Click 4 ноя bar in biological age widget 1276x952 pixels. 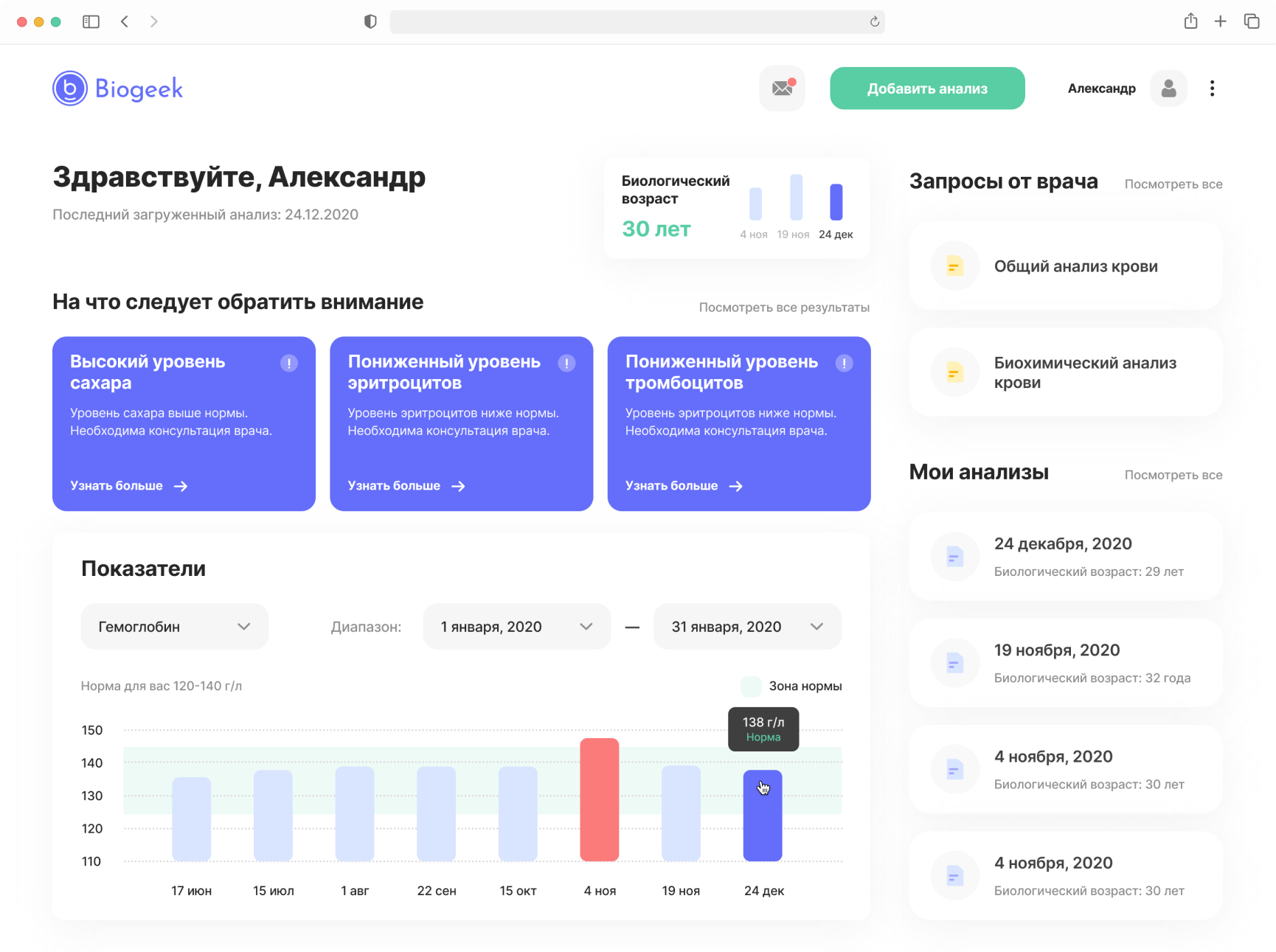click(x=755, y=204)
